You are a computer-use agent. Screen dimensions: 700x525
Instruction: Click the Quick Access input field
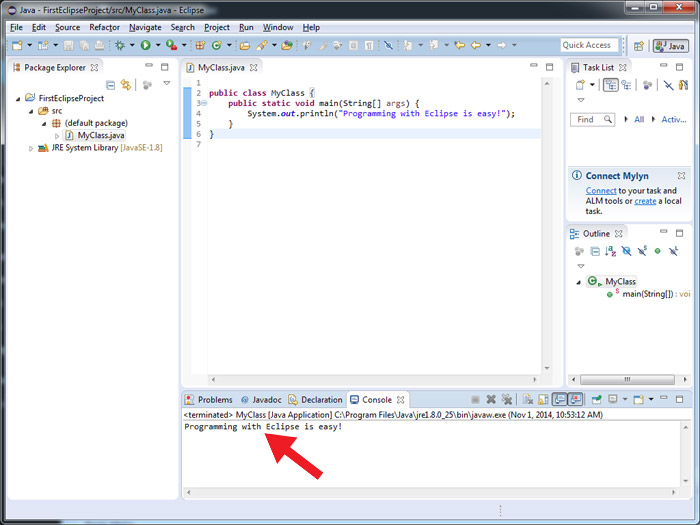589,45
